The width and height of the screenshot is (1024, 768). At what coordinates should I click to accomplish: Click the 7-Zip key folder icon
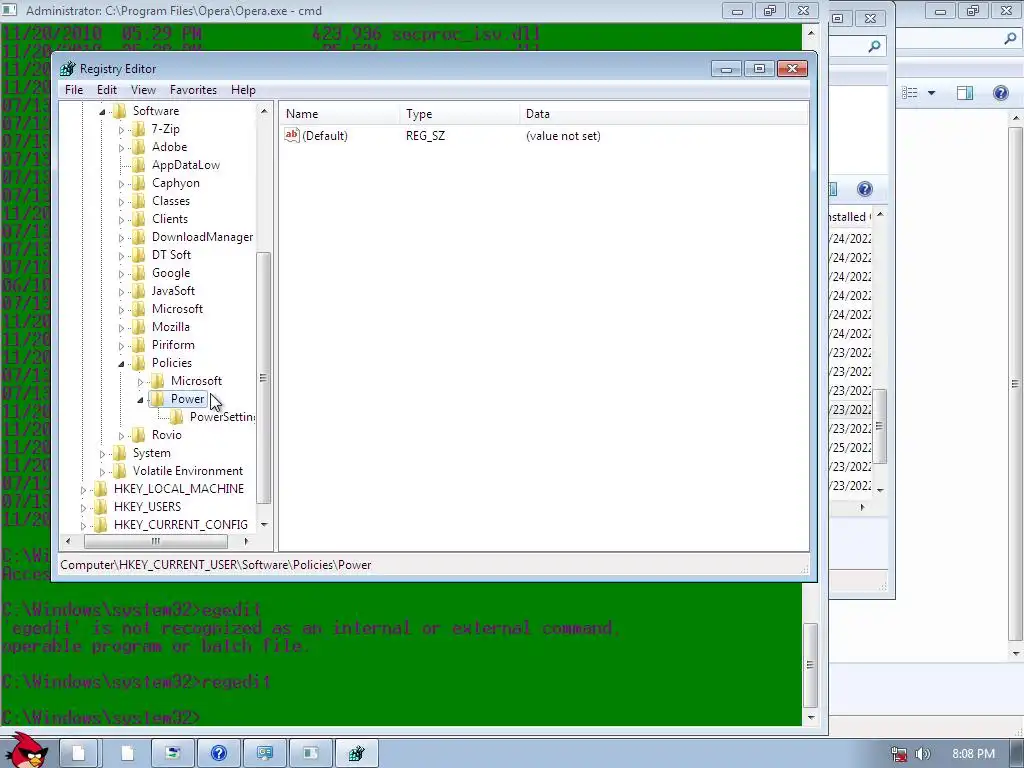pos(138,129)
